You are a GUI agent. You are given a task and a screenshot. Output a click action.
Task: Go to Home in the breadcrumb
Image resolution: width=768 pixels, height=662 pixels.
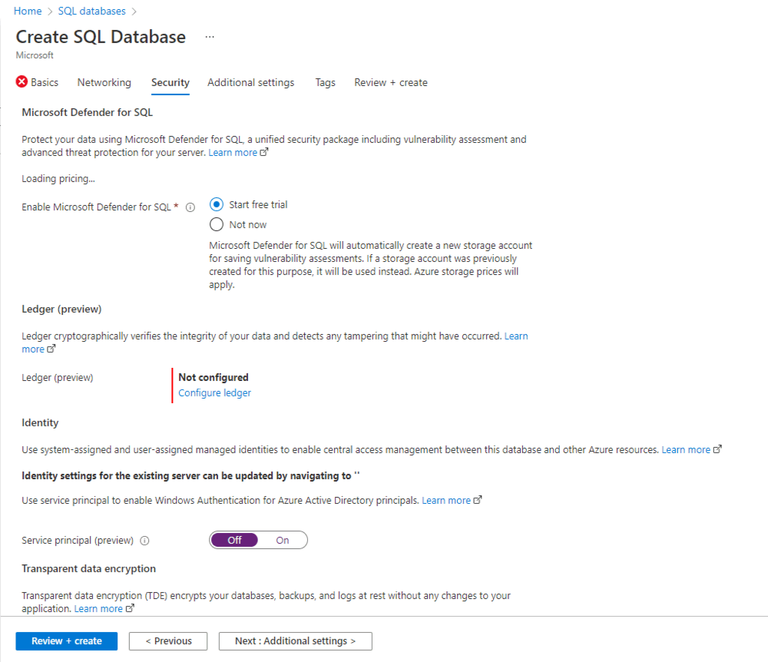pos(27,11)
